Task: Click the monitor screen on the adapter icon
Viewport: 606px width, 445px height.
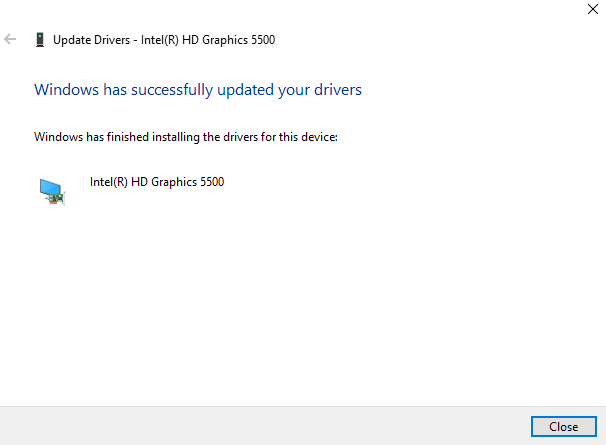Action: (49, 186)
